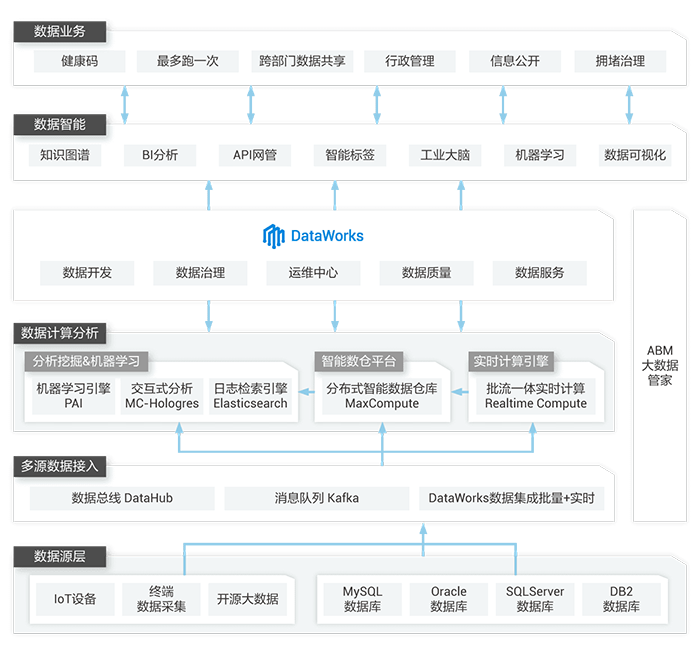
Task: Select the API网管 box
Action: pyautogui.click(x=255, y=155)
